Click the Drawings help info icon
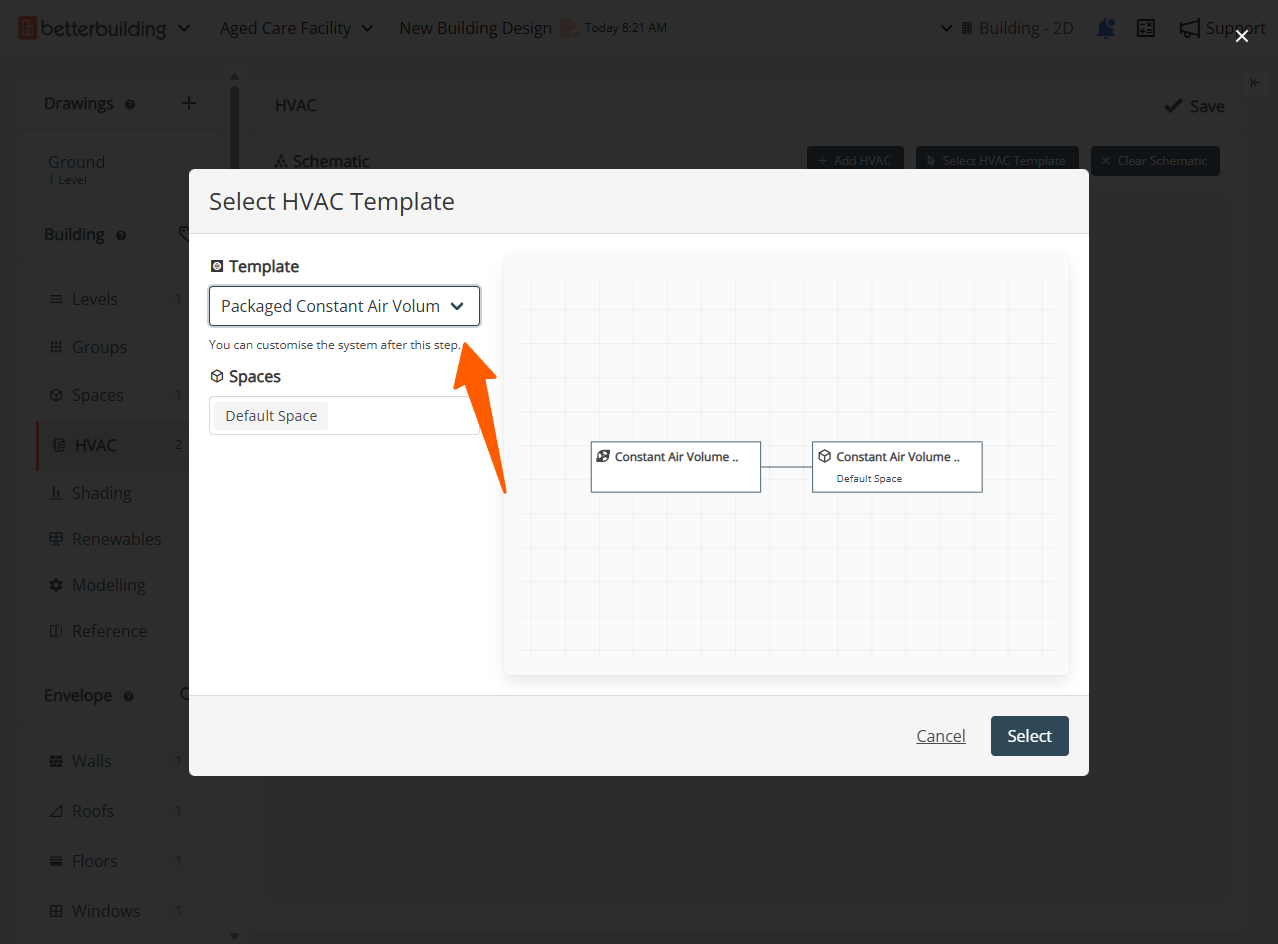Image resolution: width=1278 pixels, height=944 pixels. coord(130,104)
